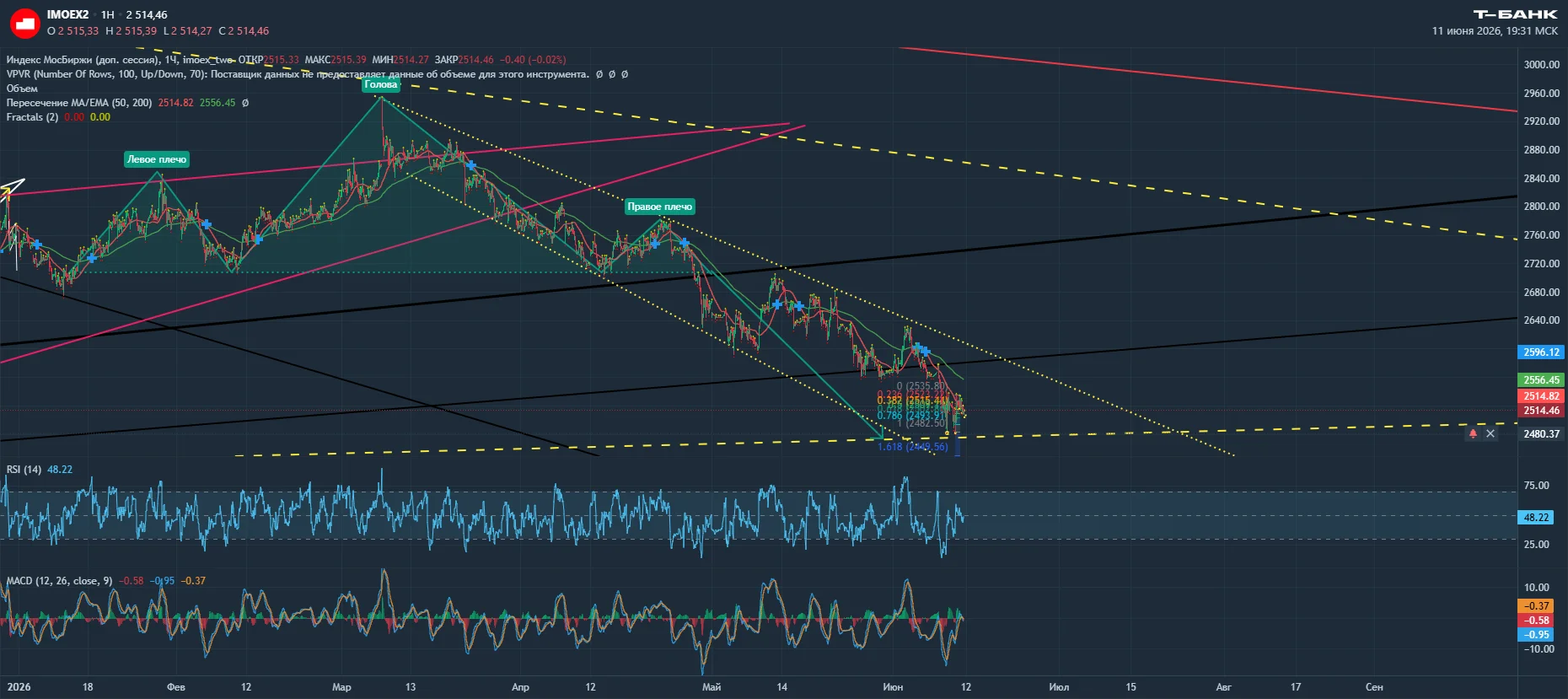
Task: Select the RSI (14) pane title
Action: (24, 470)
